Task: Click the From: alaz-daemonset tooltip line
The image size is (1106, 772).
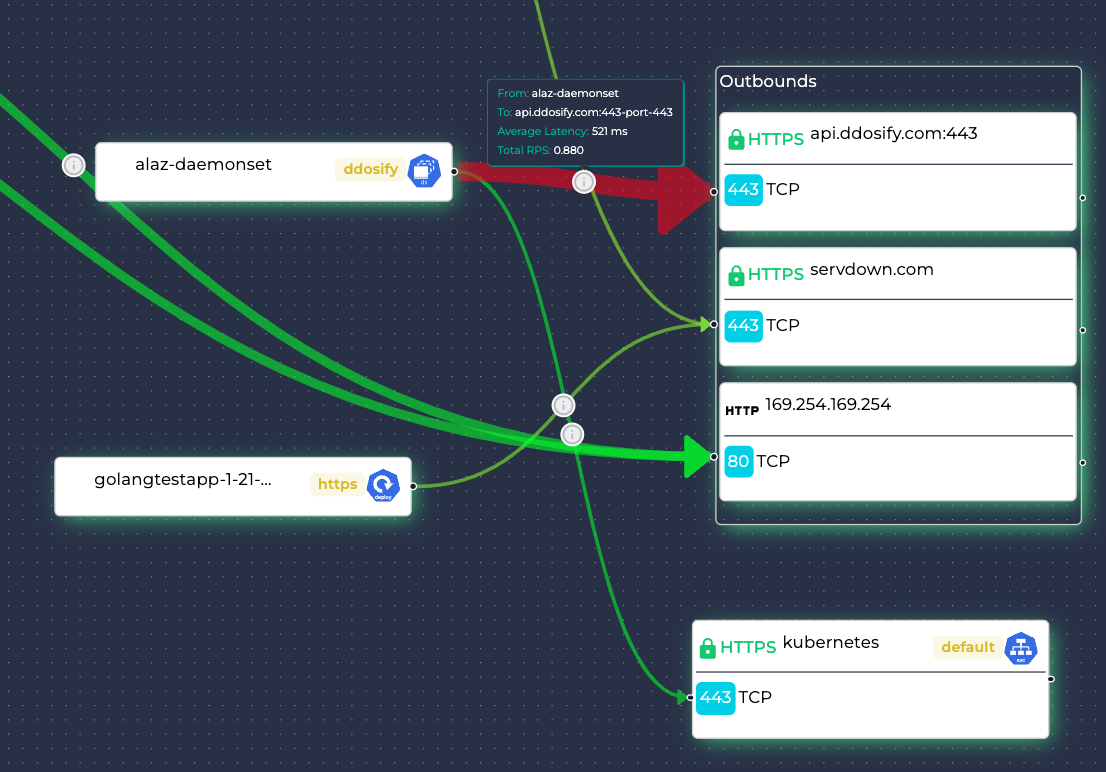Action: (x=558, y=93)
